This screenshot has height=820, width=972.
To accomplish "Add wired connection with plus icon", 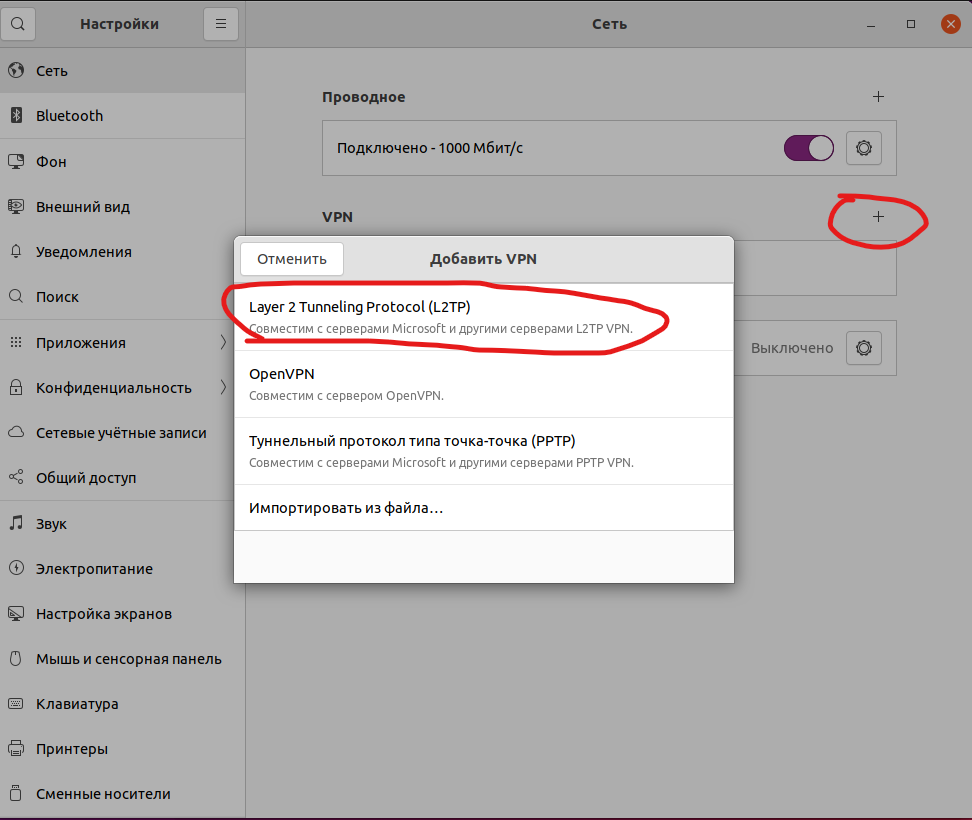I will 878,97.
